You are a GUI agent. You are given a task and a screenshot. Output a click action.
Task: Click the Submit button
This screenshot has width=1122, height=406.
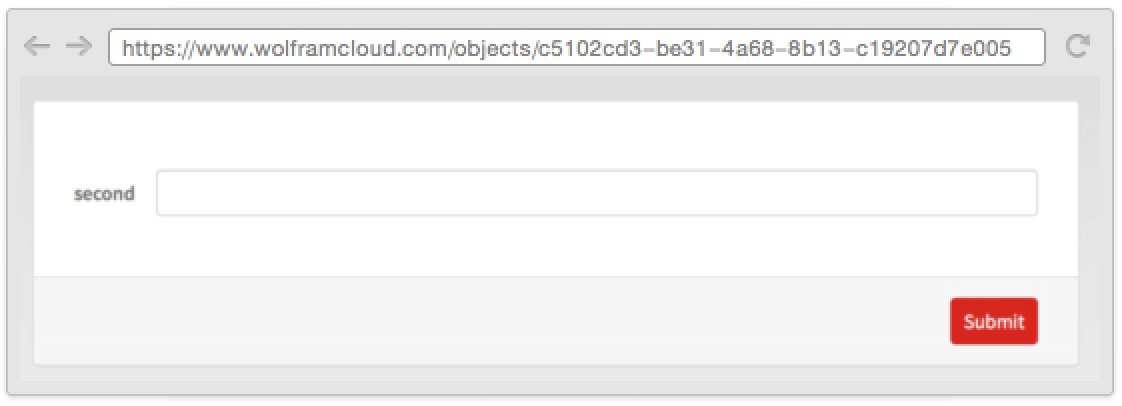(994, 322)
